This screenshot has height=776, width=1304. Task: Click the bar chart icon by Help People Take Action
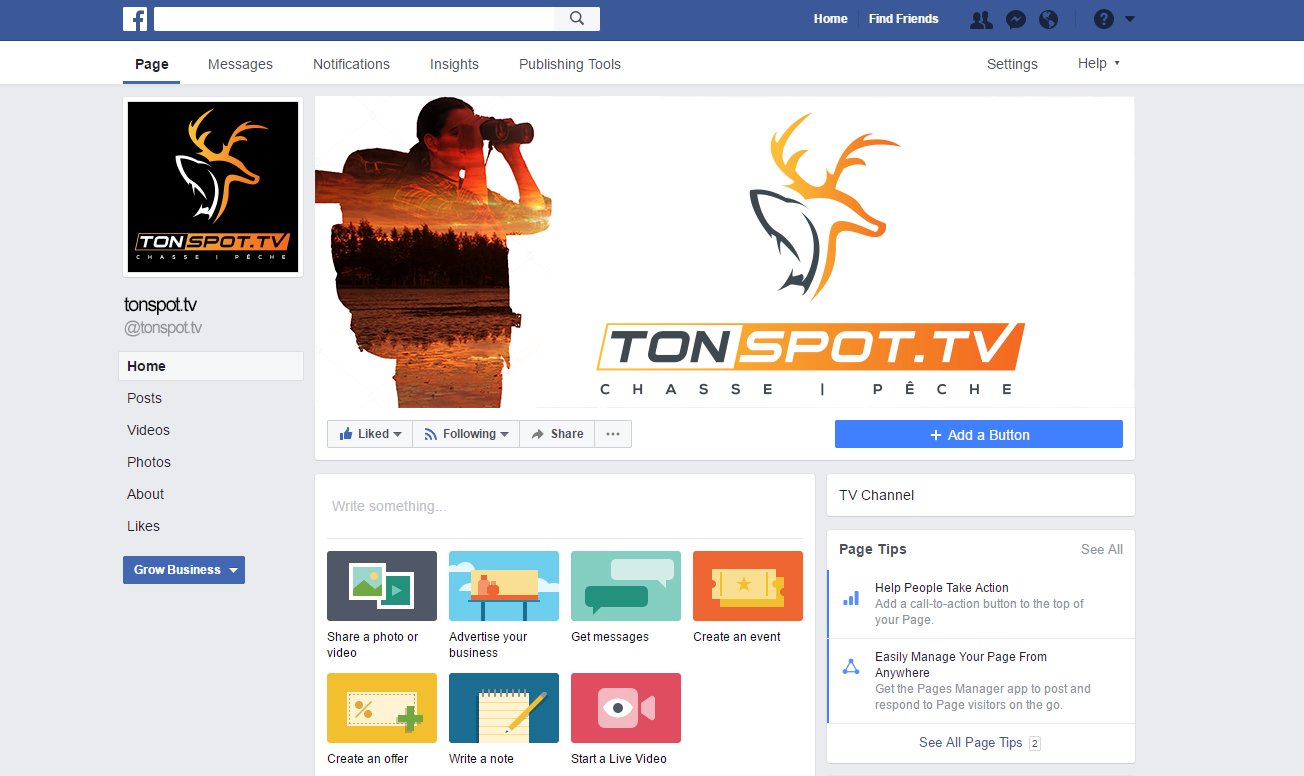(x=851, y=598)
